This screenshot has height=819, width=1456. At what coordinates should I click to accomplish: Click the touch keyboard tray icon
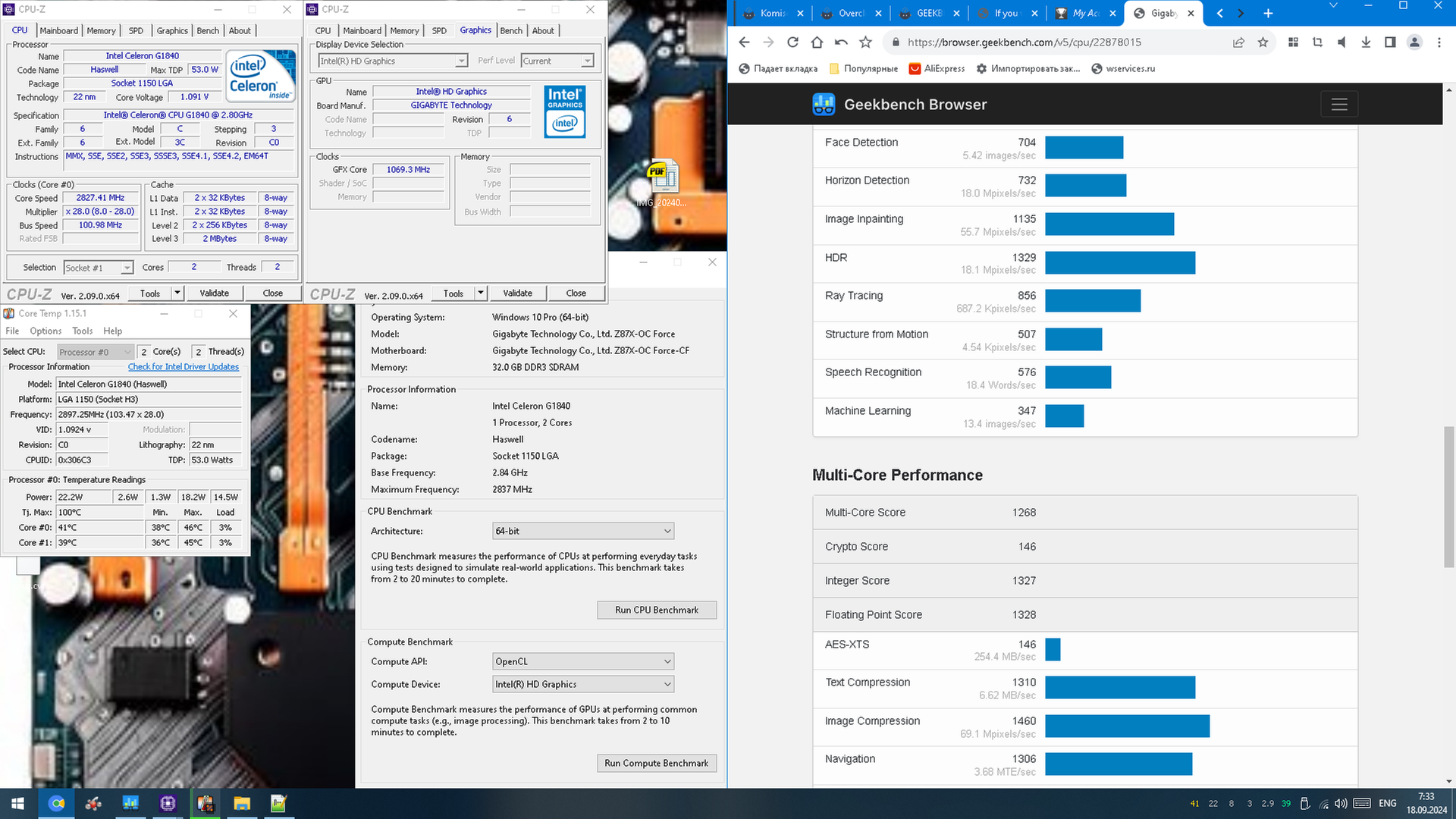(x=1361, y=804)
